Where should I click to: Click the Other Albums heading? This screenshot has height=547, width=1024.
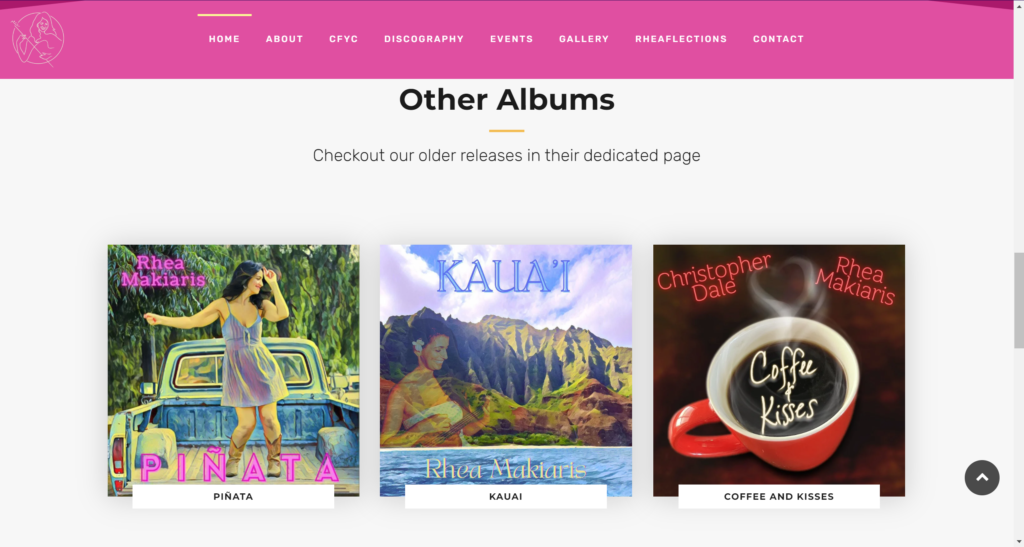coord(507,100)
